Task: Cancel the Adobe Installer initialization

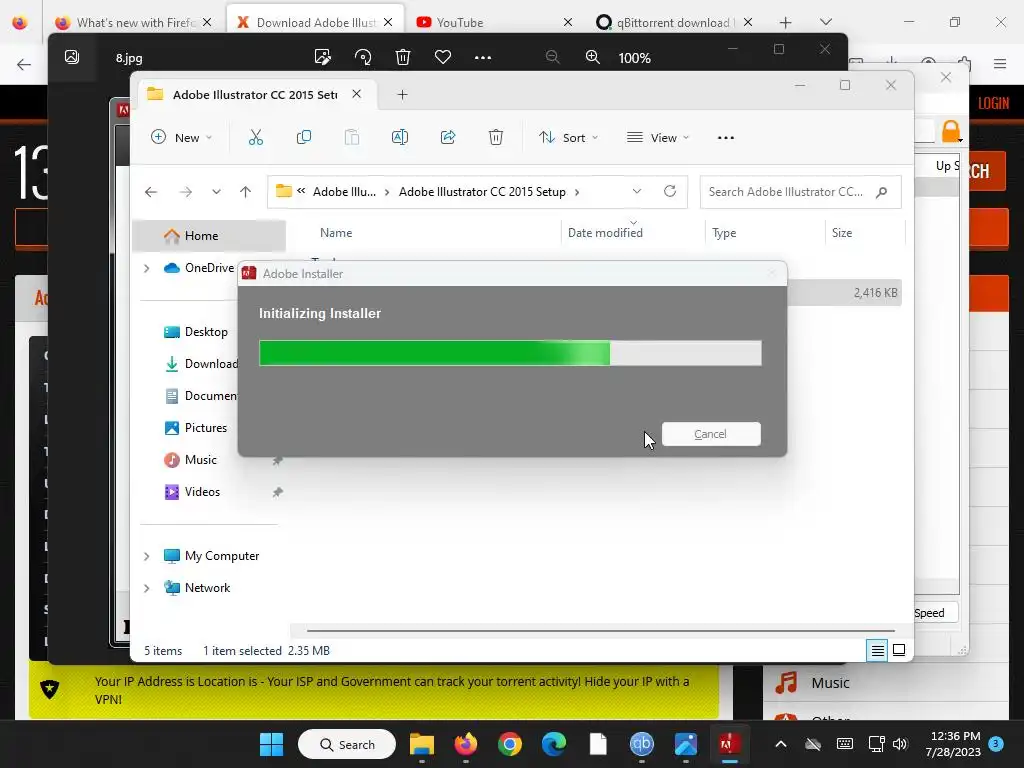Action: click(711, 434)
